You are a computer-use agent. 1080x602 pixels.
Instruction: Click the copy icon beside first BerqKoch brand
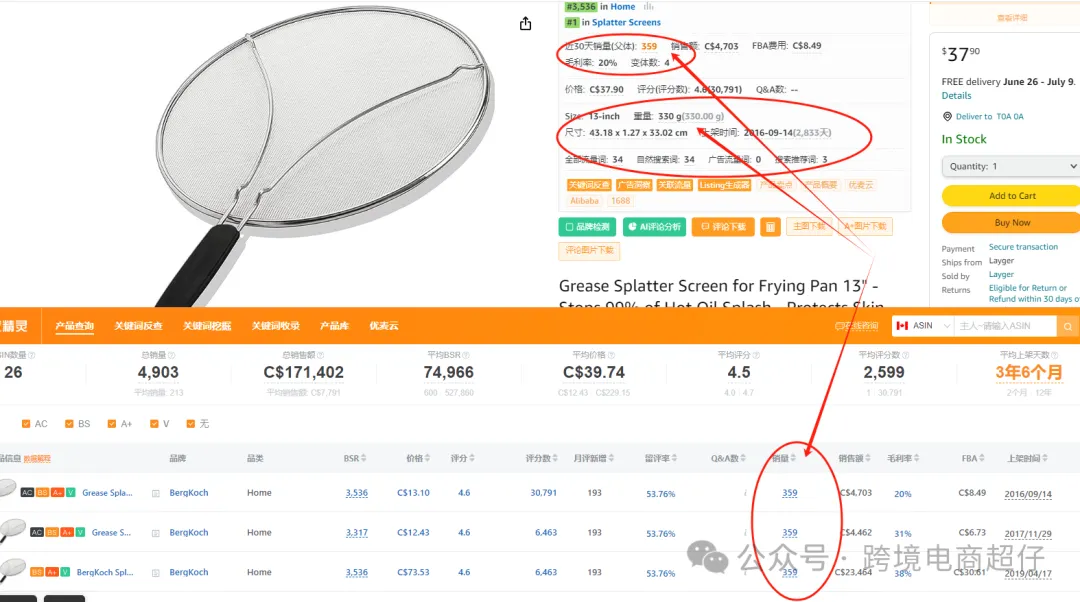click(156, 493)
